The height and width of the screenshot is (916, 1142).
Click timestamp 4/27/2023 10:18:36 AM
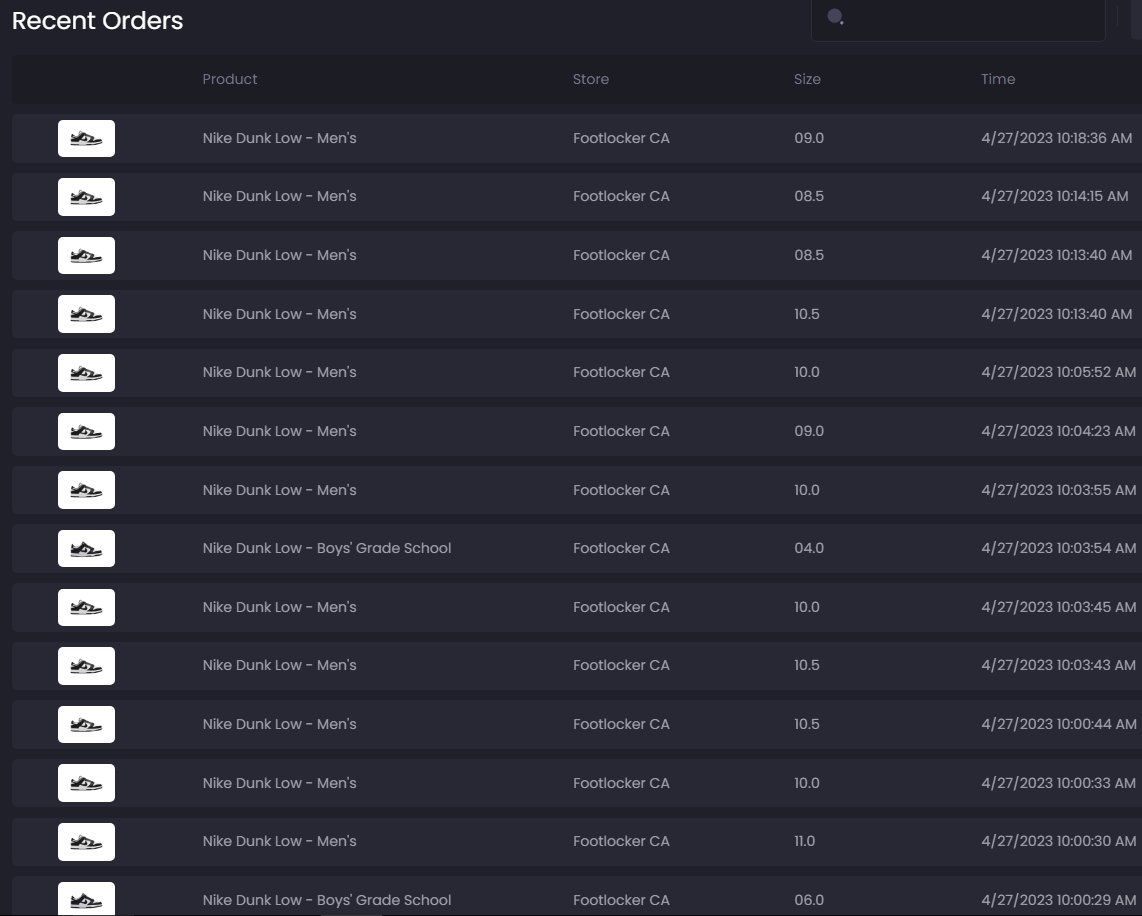[x=1057, y=138]
